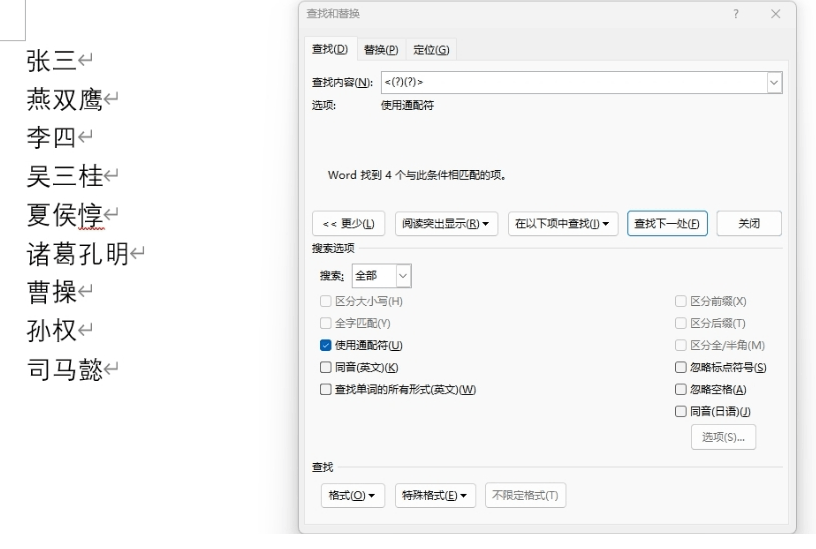Click the 选项(S)... button
The width and height of the screenshot is (816, 549).
click(x=723, y=437)
